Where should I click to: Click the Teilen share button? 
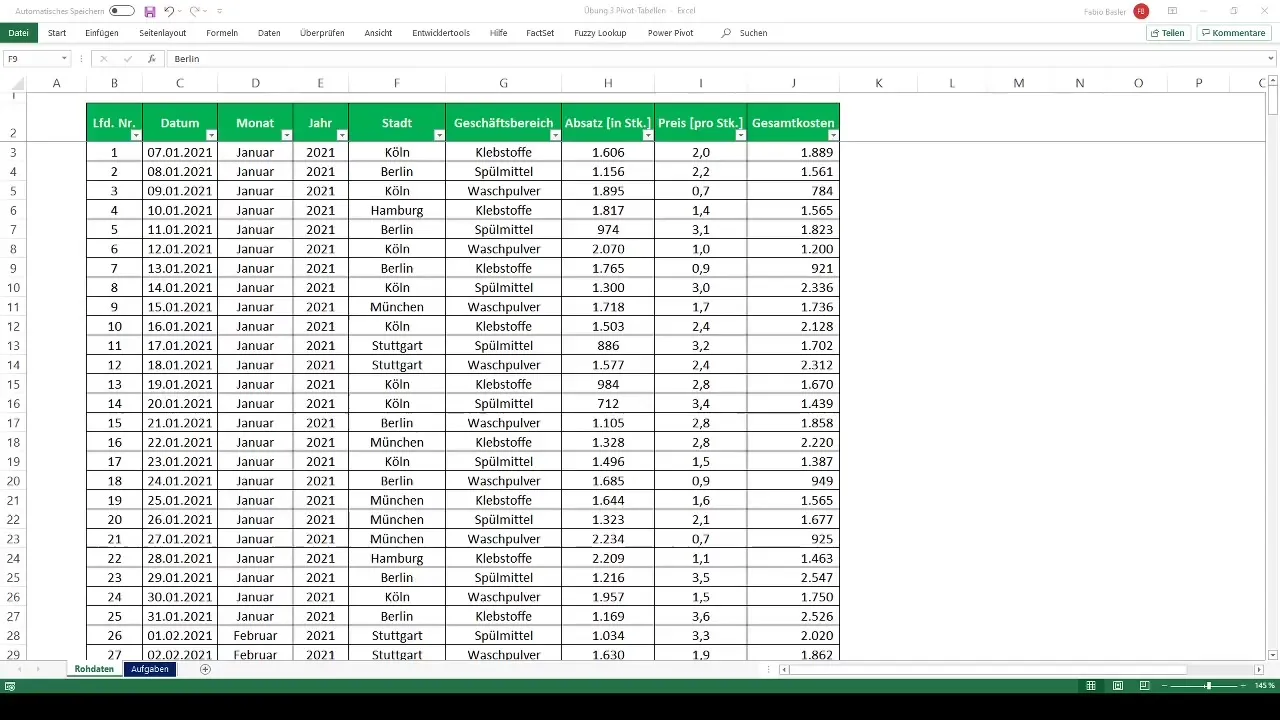(x=1167, y=33)
